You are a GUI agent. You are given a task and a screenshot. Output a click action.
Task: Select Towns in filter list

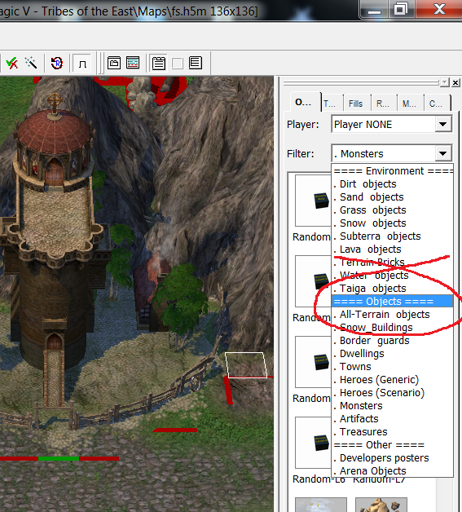[x=392, y=366]
